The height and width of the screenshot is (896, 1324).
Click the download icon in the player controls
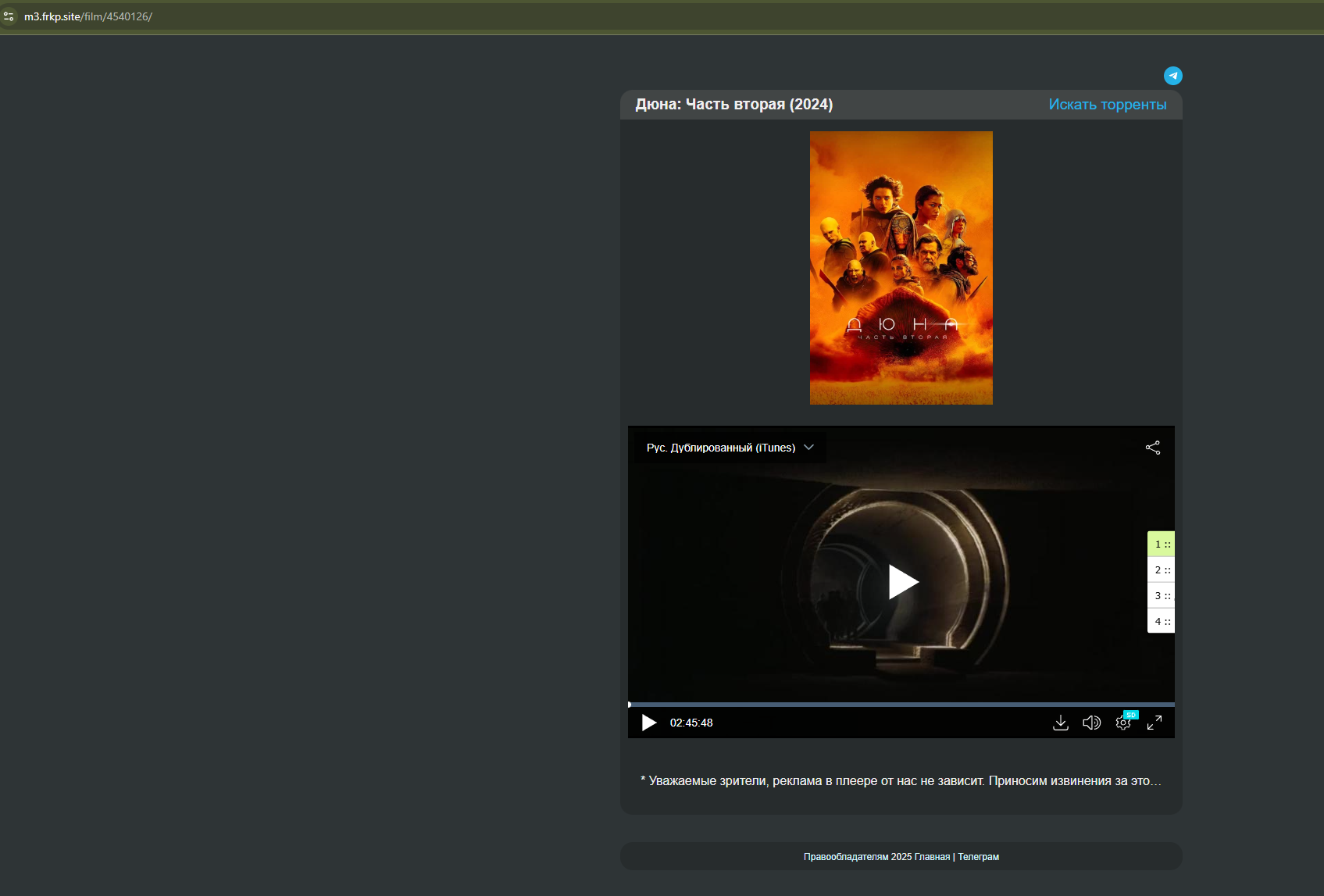click(x=1060, y=723)
